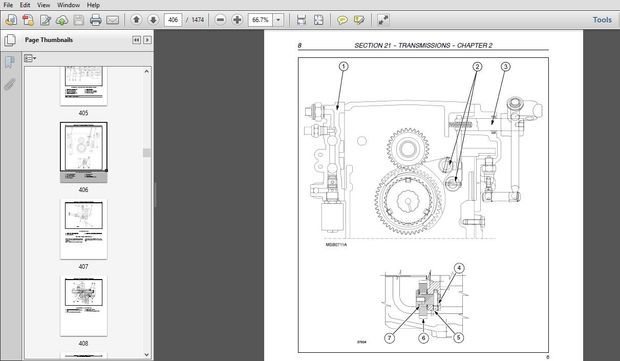Click the add sticky note comment icon

click(342, 20)
